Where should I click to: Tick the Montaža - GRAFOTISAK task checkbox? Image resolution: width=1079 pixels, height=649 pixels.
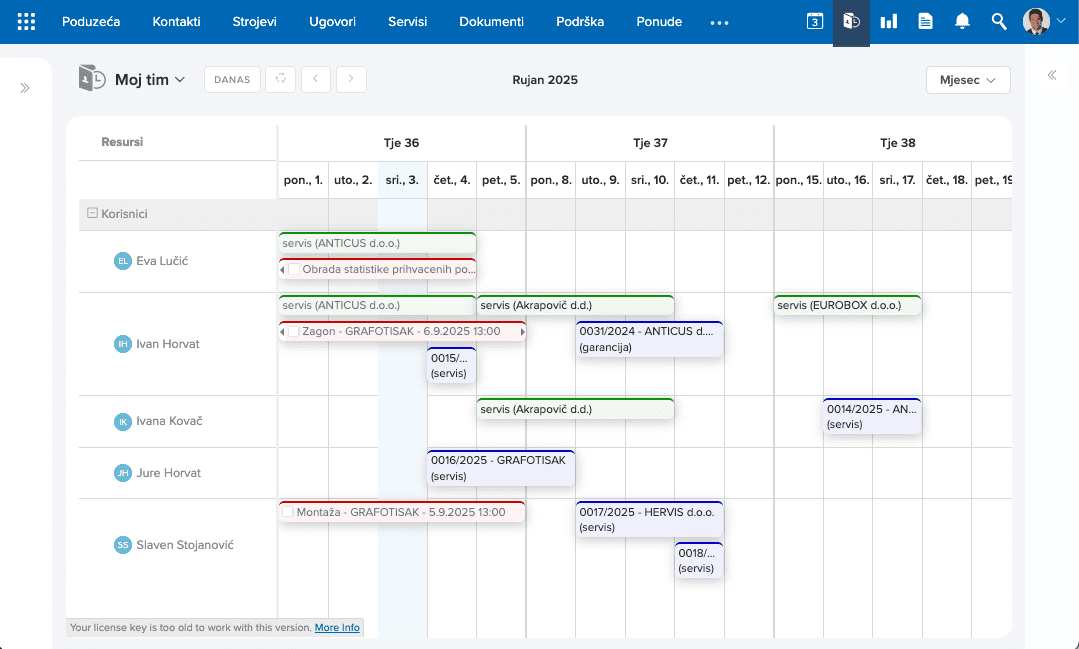tap(288, 513)
